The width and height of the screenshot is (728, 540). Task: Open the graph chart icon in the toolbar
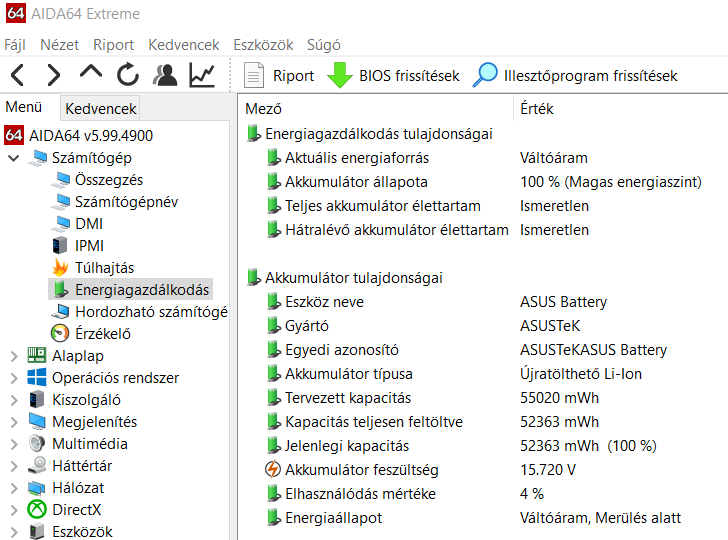[202, 75]
